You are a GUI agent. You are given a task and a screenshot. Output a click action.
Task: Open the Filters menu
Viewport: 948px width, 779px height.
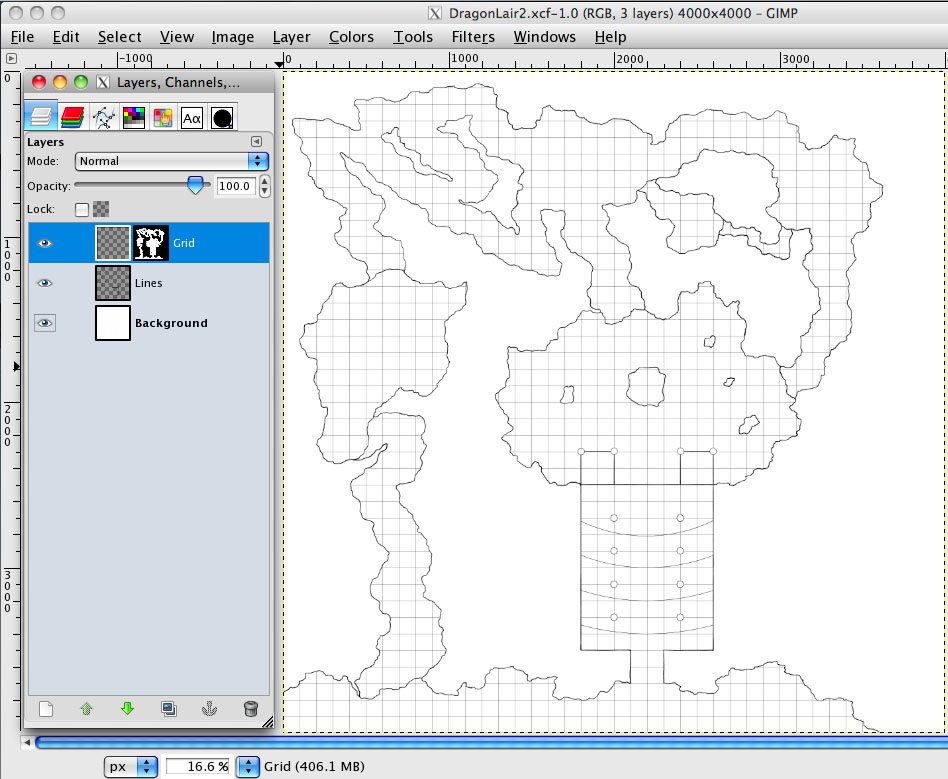click(473, 37)
